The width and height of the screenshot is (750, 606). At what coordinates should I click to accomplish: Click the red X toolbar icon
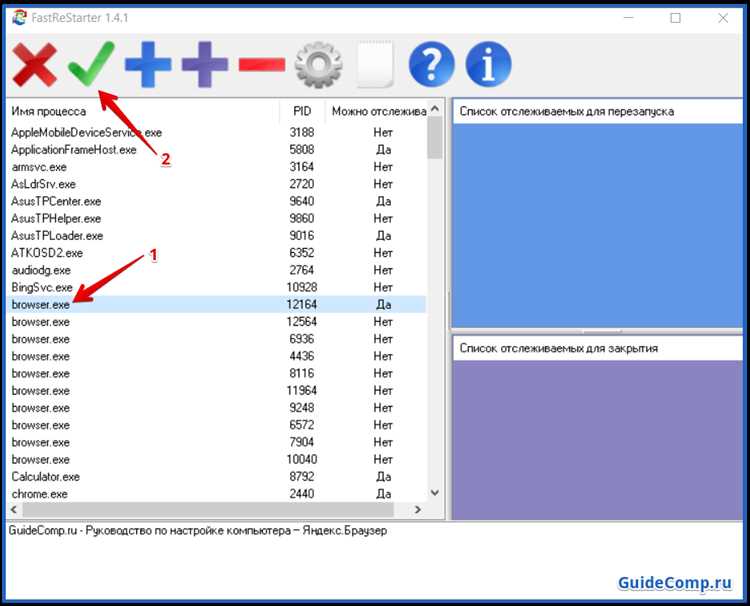click(x=33, y=66)
